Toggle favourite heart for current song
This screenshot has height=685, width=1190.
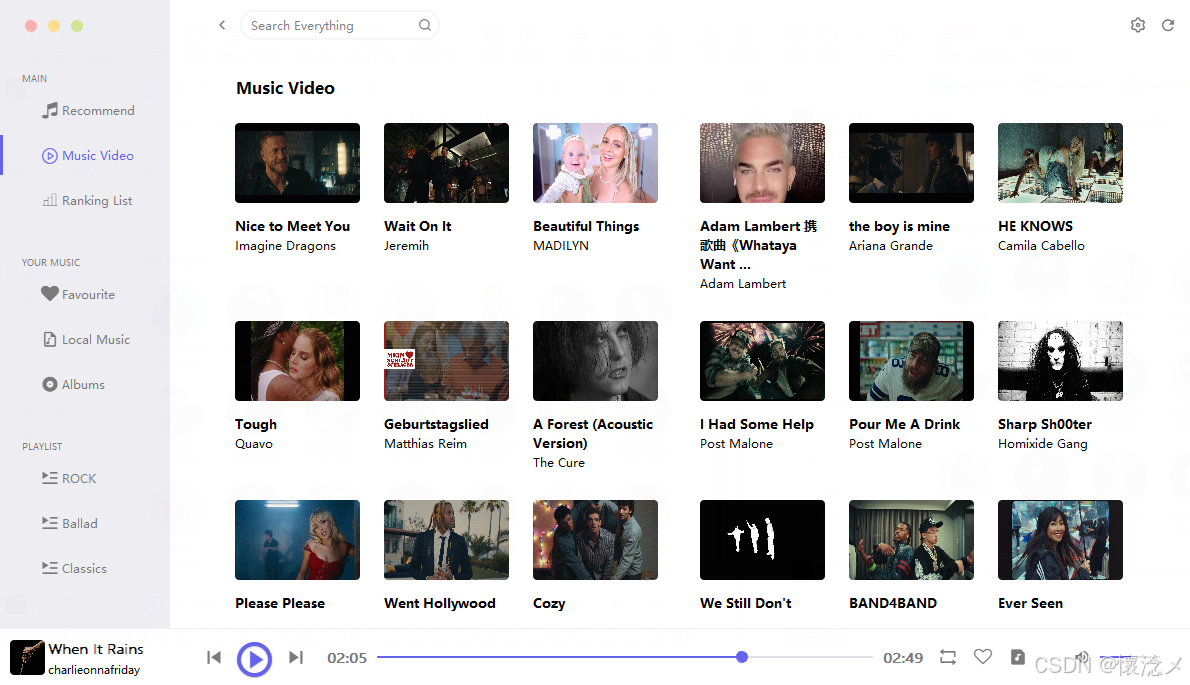[x=983, y=656]
